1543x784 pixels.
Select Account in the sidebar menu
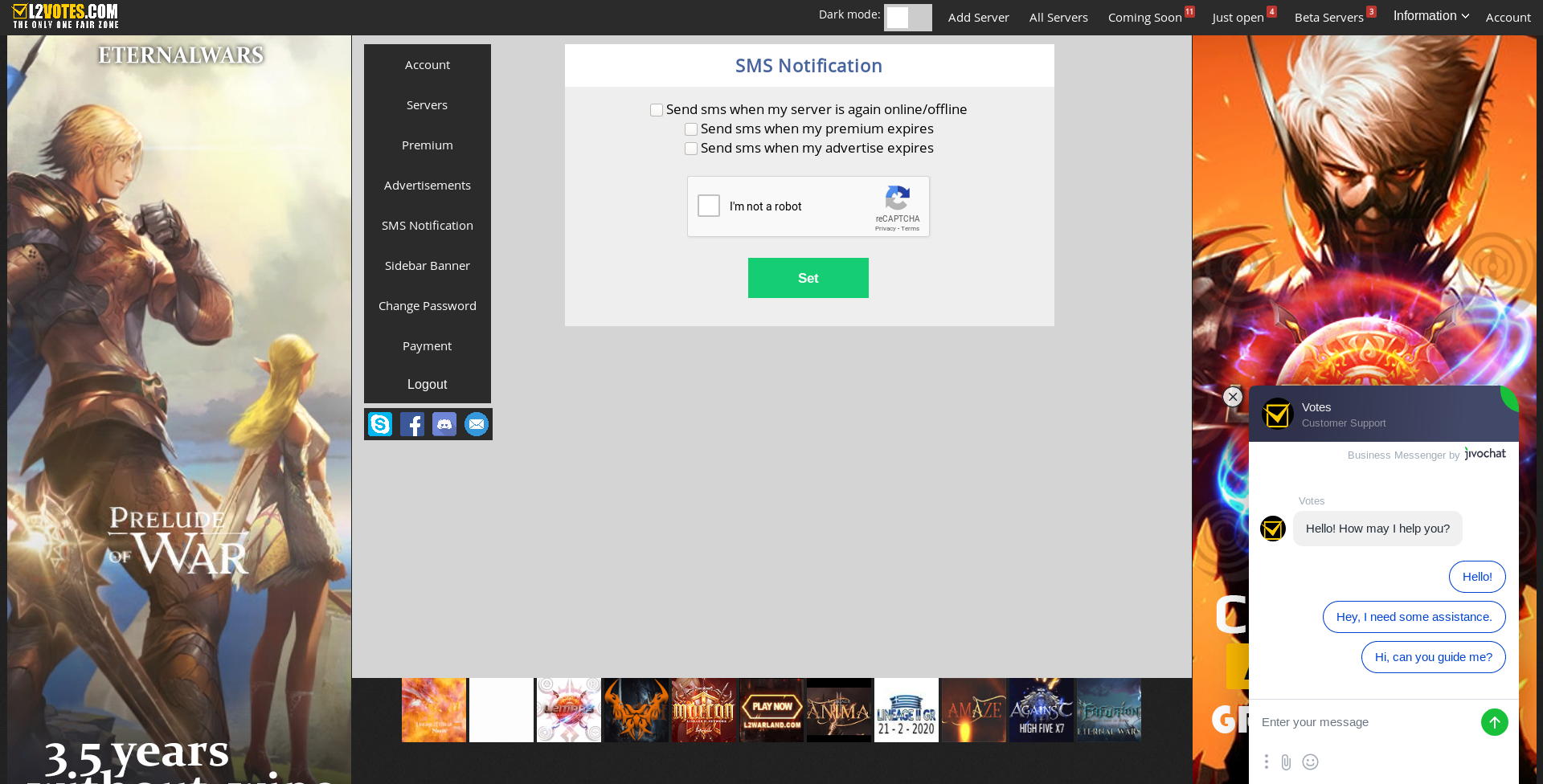coord(428,65)
